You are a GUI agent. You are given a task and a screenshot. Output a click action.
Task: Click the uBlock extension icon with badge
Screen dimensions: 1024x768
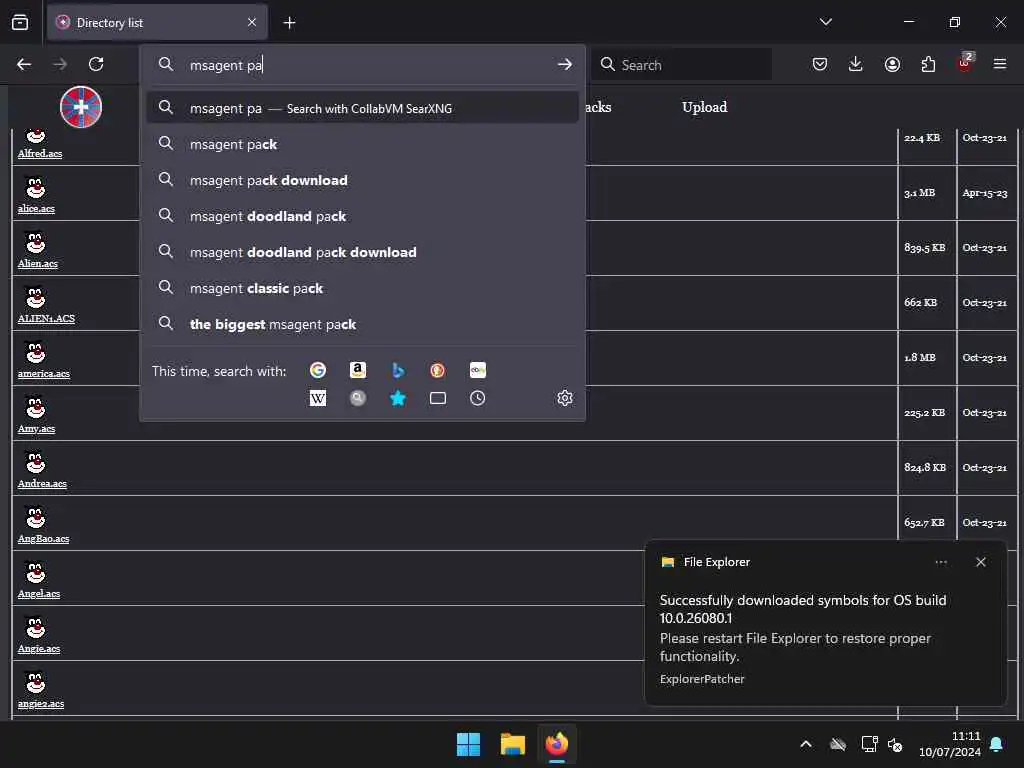click(x=965, y=63)
